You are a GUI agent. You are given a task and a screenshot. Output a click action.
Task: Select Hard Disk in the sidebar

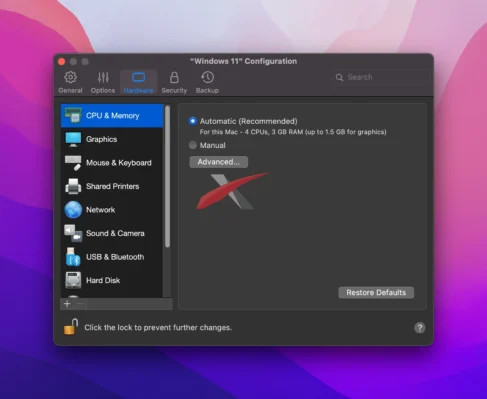112,280
